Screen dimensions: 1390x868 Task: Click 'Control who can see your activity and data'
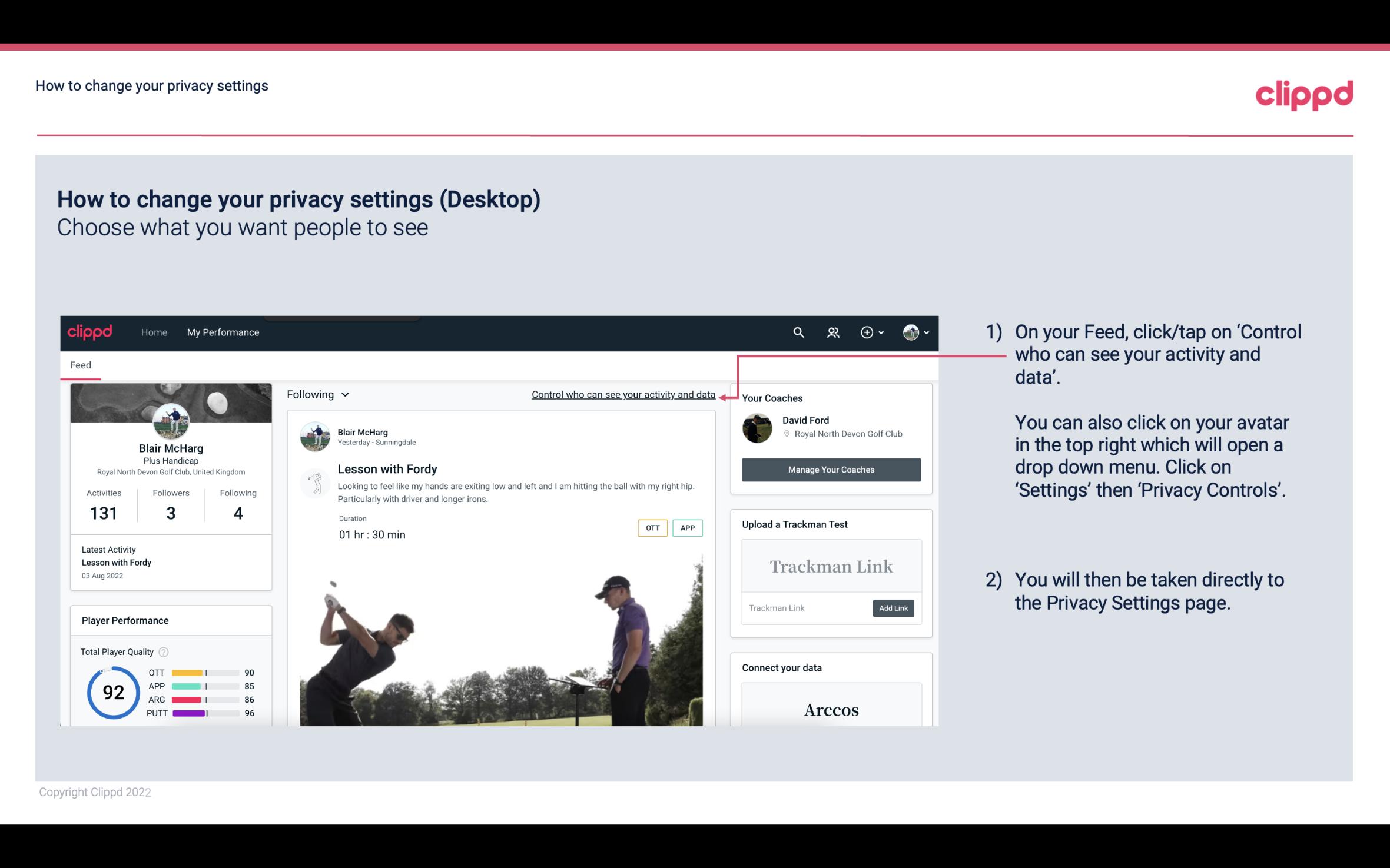click(x=623, y=394)
